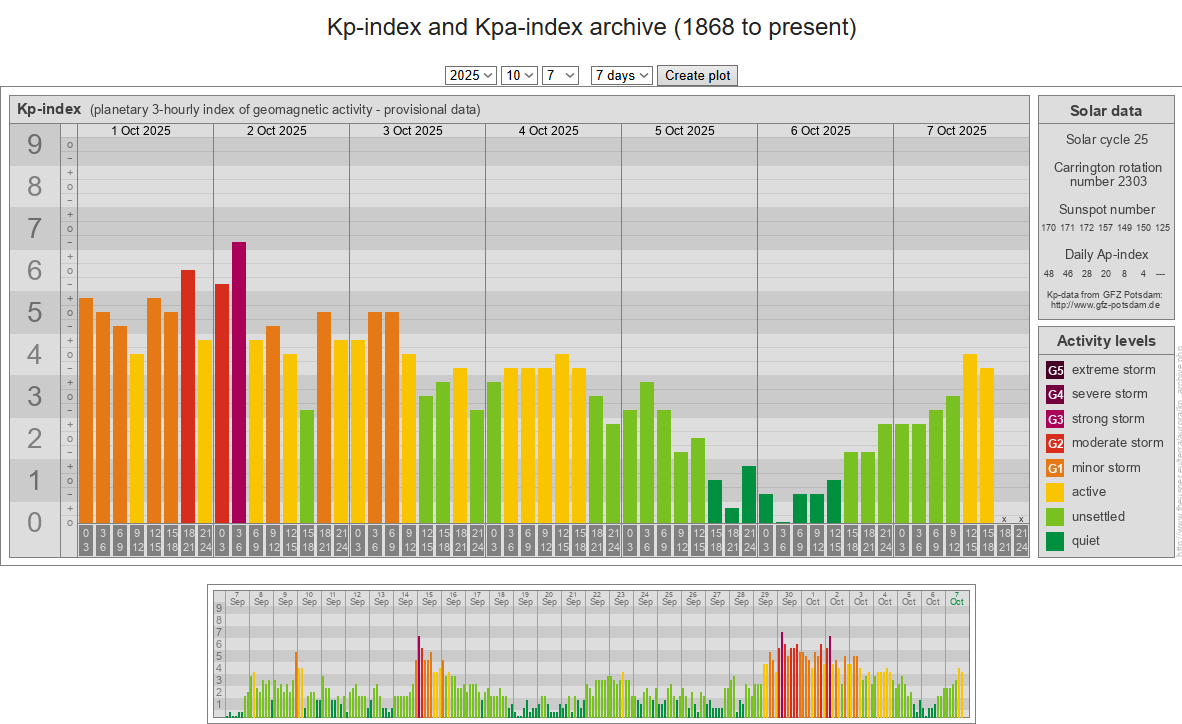Click the light green unsettled level swatch
The height and width of the screenshot is (724, 1182).
1055,517
